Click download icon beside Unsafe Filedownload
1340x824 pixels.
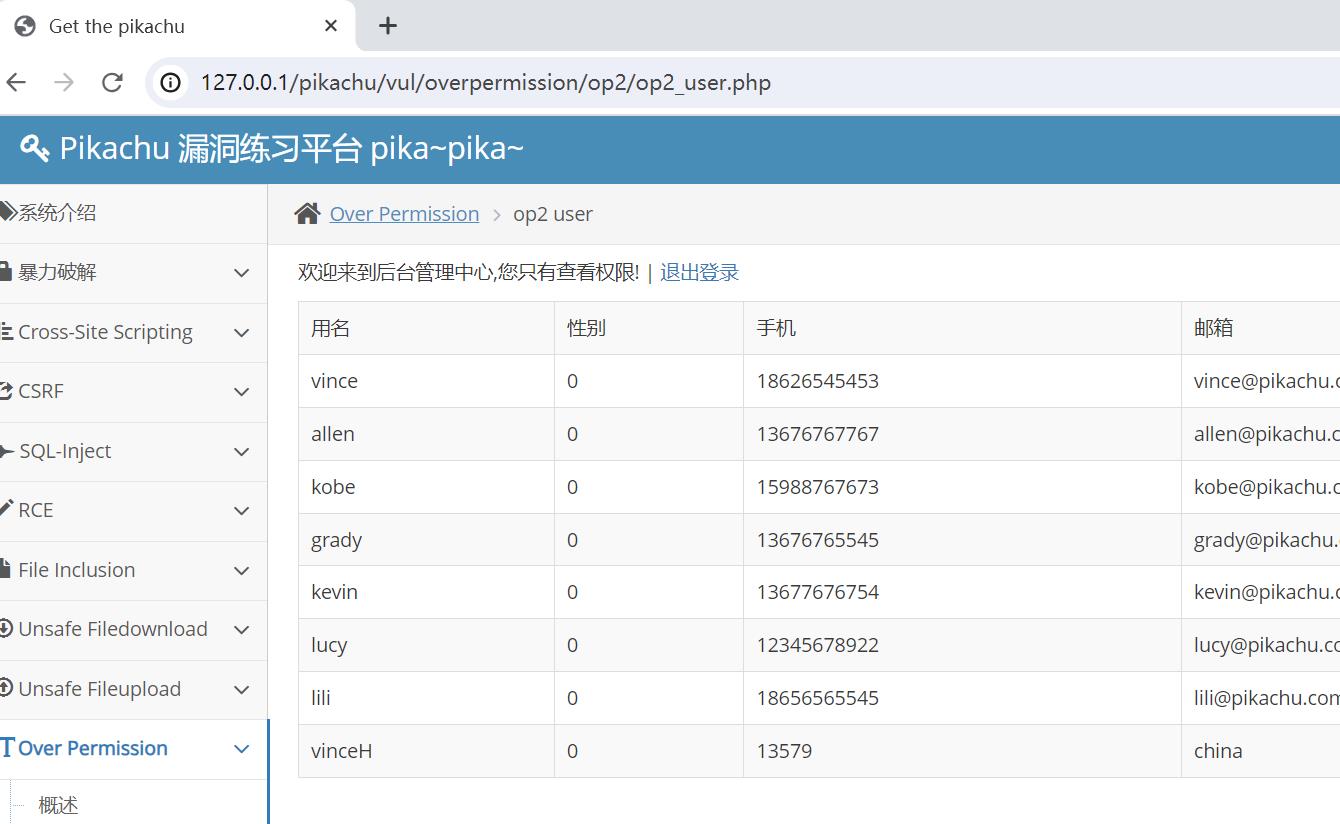pos(7,629)
